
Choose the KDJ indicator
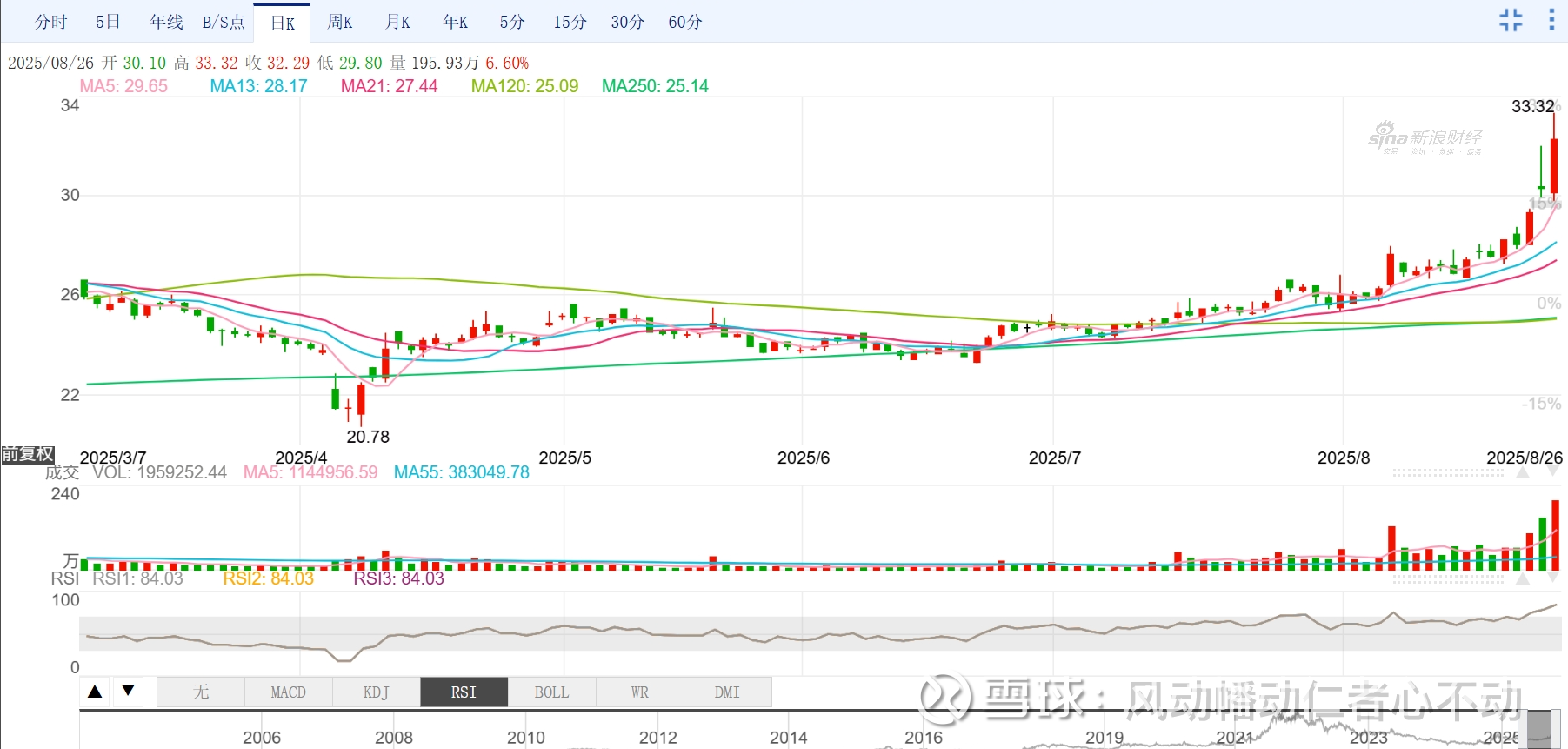[376, 692]
